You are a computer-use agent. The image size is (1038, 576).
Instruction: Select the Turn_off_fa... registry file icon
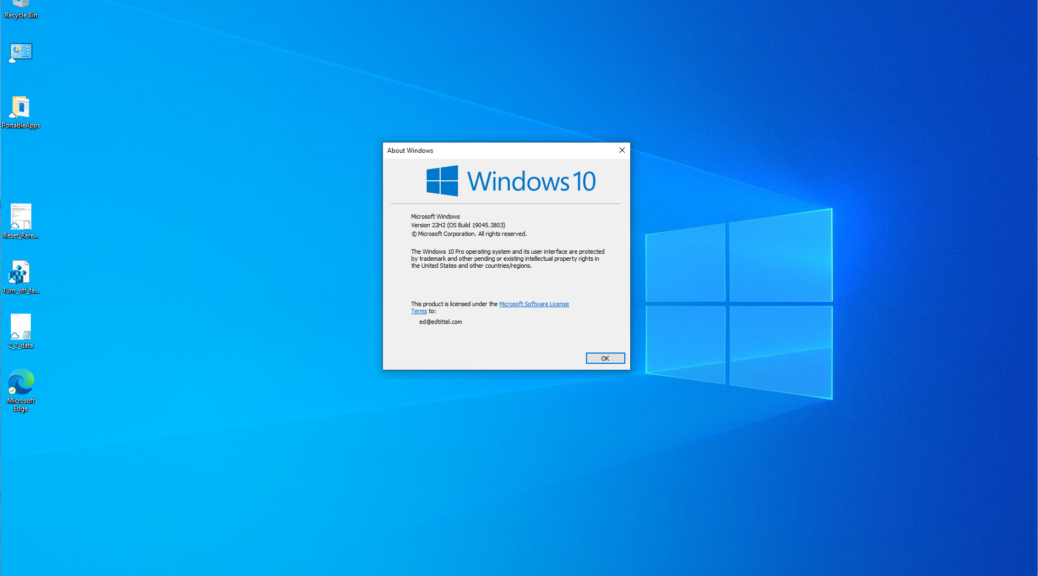click(21, 277)
